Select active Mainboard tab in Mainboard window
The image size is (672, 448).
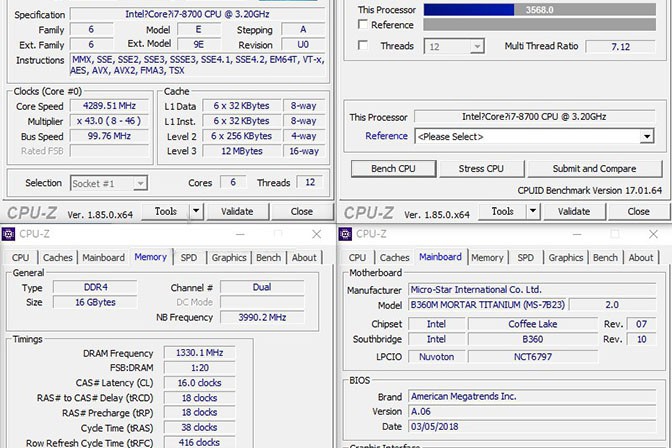441,257
